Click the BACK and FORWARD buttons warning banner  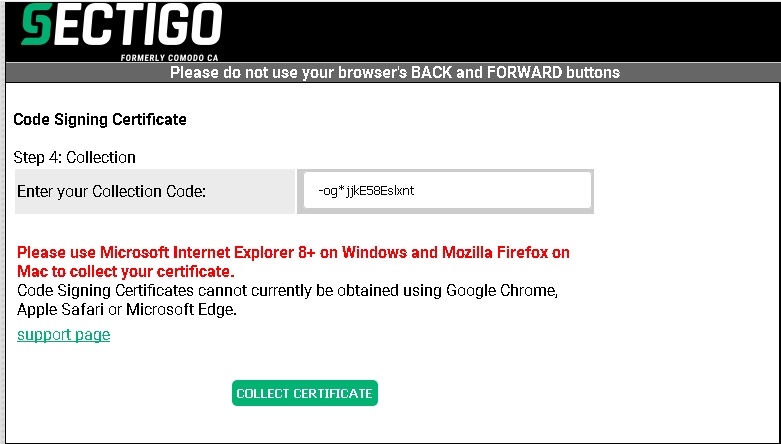point(394,73)
